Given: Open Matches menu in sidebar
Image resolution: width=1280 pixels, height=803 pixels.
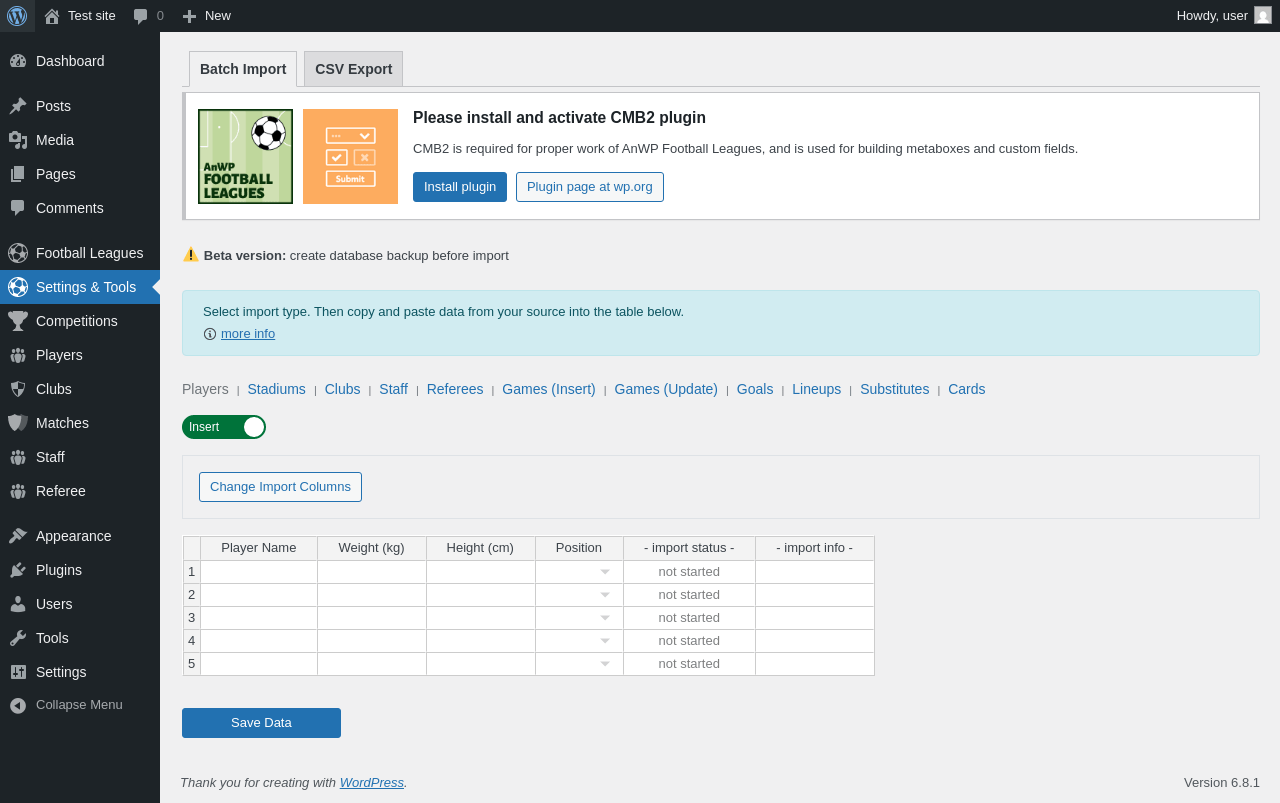Looking at the screenshot, I should pos(80,423).
